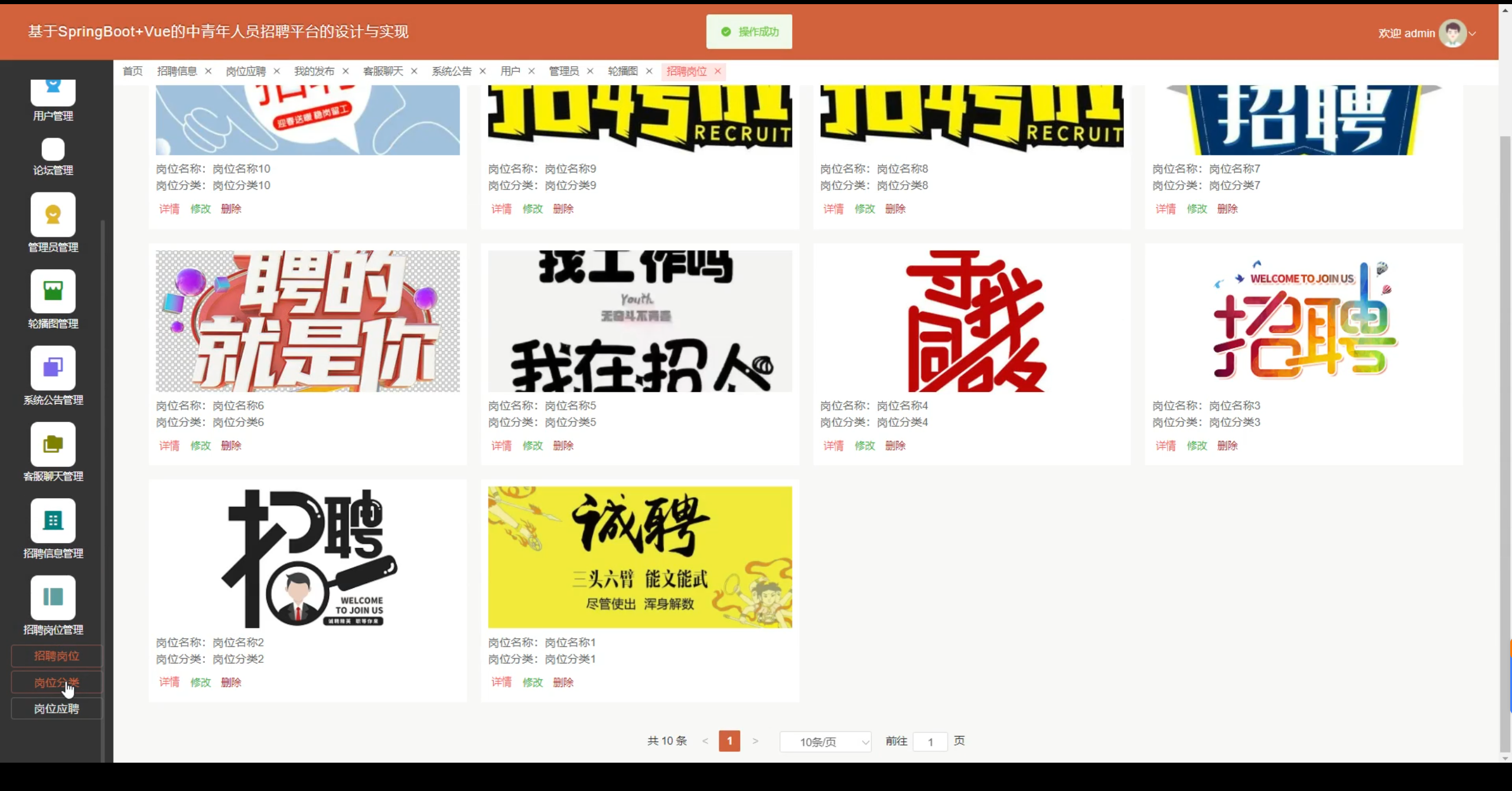
Task: Close the 轮播图 tab
Action: pos(649,71)
